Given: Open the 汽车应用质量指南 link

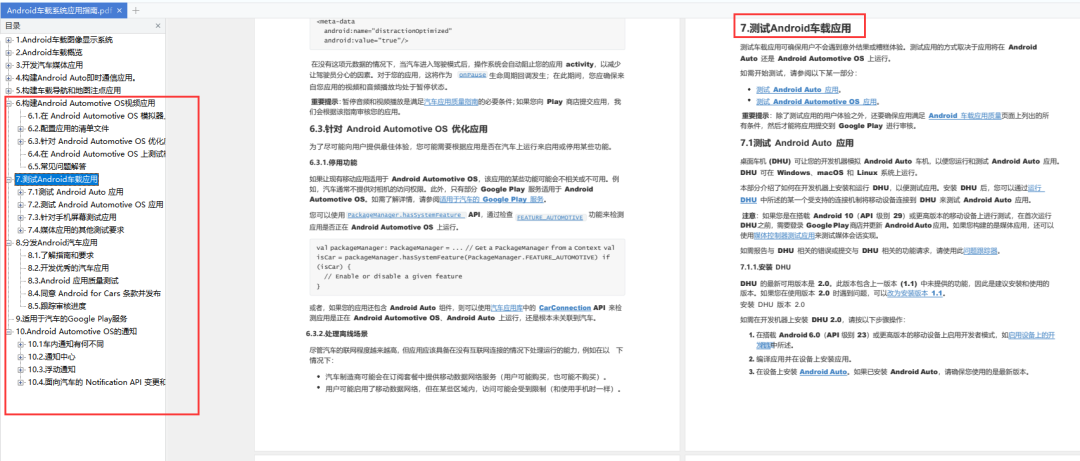Looking at the screenshot, I should 451,101.
